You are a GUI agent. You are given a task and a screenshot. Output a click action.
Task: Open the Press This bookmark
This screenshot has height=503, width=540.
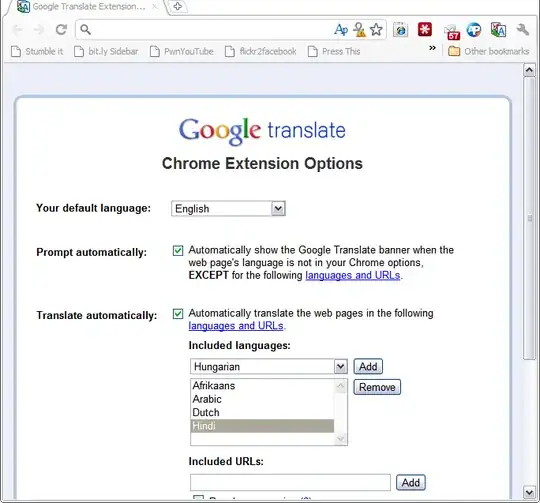(334, 52)
